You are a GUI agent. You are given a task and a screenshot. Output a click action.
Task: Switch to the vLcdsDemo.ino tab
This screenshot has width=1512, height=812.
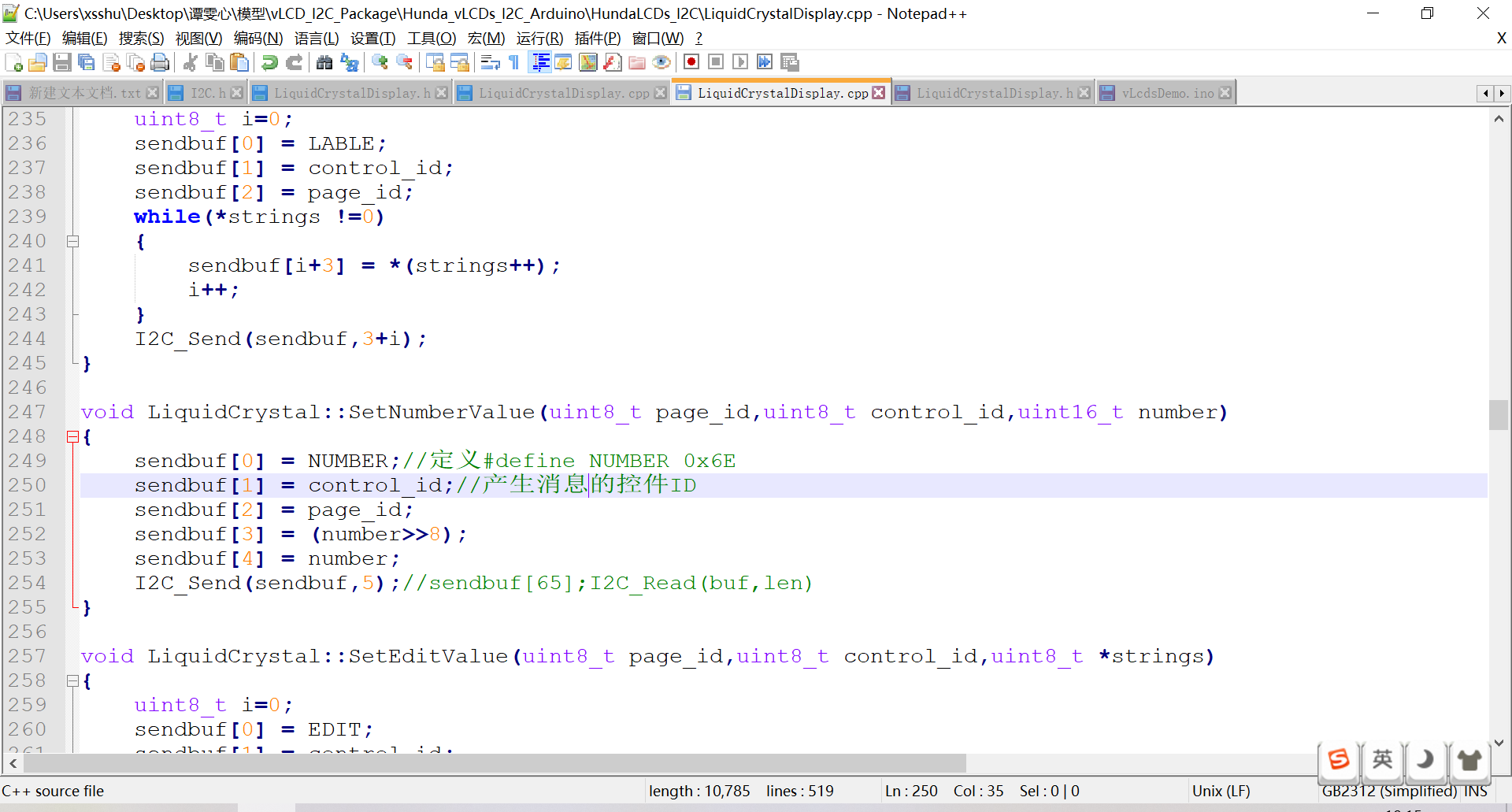[1166, 93]
